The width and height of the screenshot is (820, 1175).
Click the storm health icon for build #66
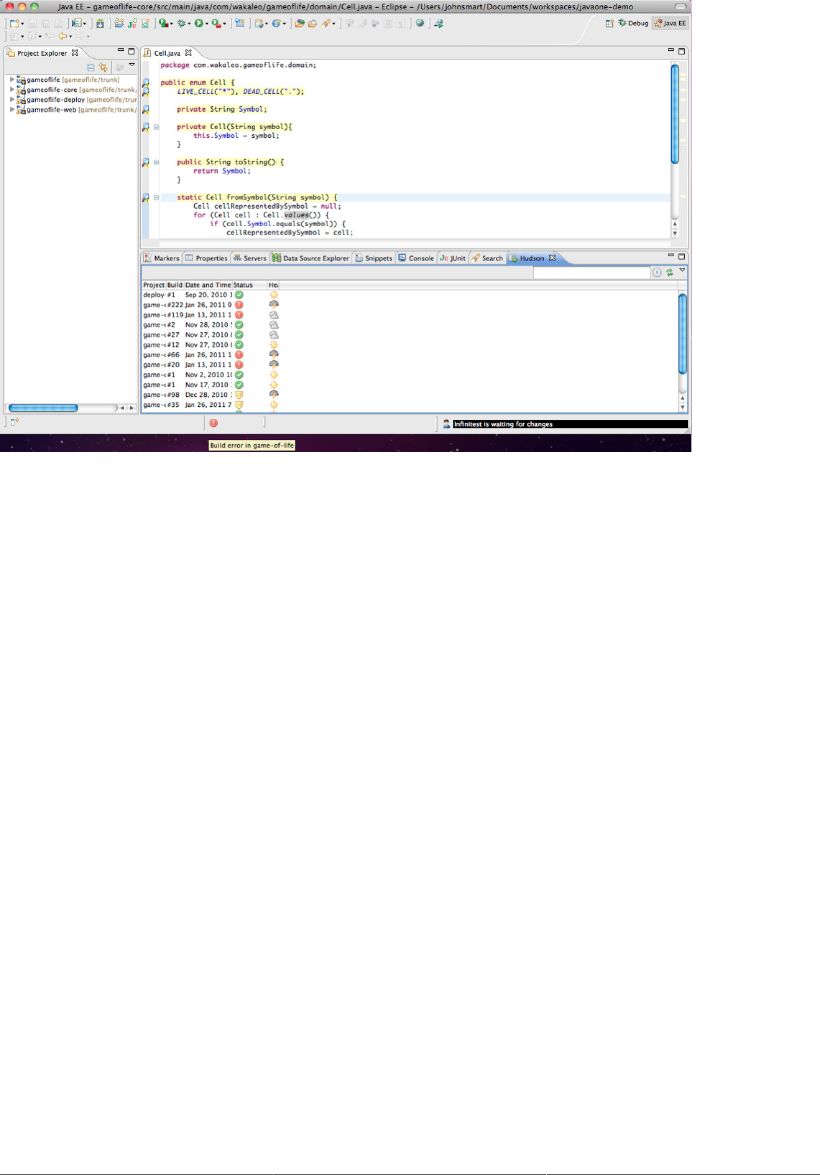pos(274,354)
